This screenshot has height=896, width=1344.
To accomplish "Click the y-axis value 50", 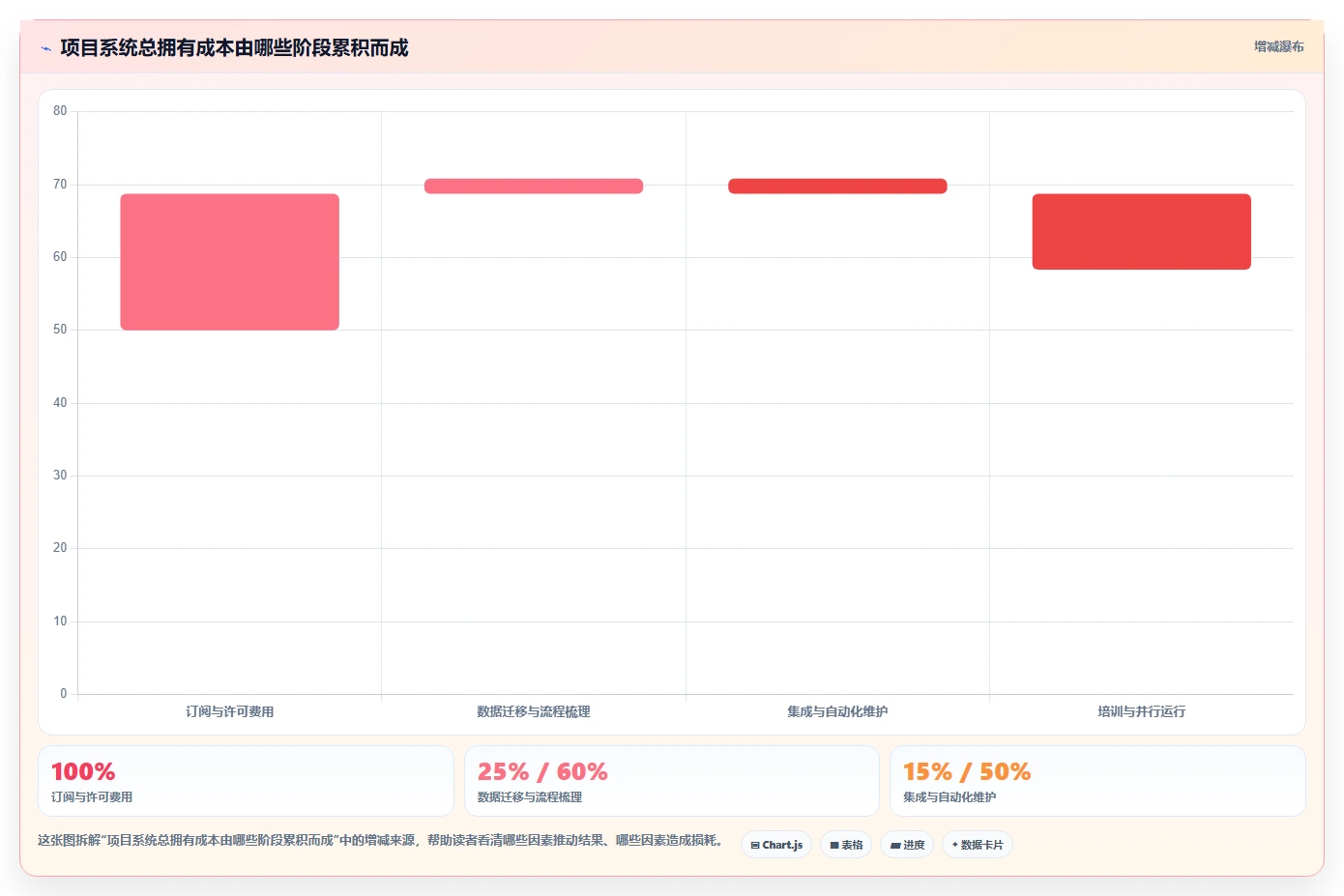I will [60, 330].
